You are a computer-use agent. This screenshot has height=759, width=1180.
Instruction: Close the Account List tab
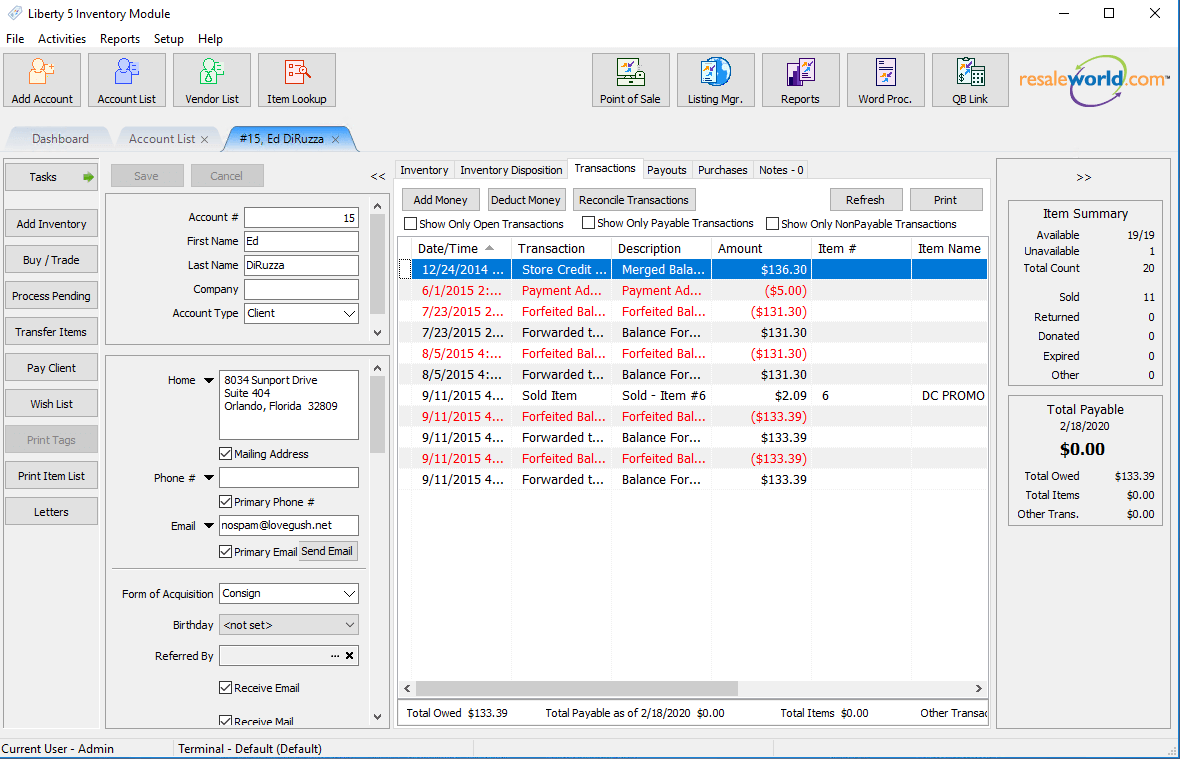203,139
